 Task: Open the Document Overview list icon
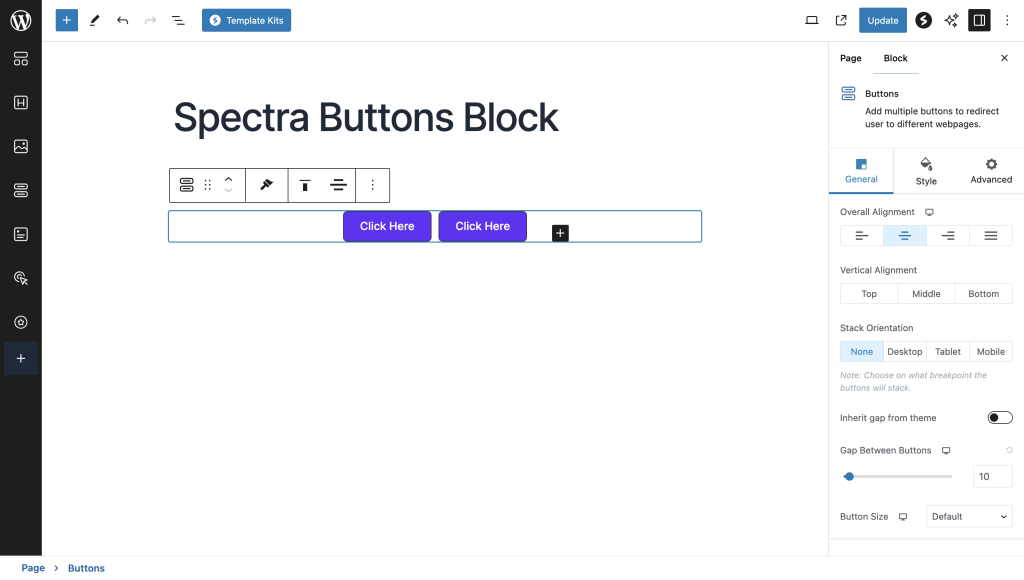pos(177,19)
